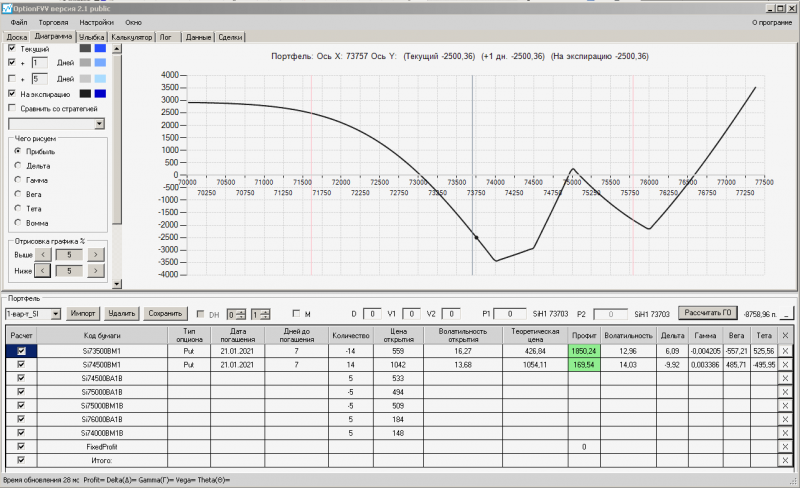The image size is (800, 488).
Task: Delete the Si73500BM1 row with its X
Action: coord(785,351)
